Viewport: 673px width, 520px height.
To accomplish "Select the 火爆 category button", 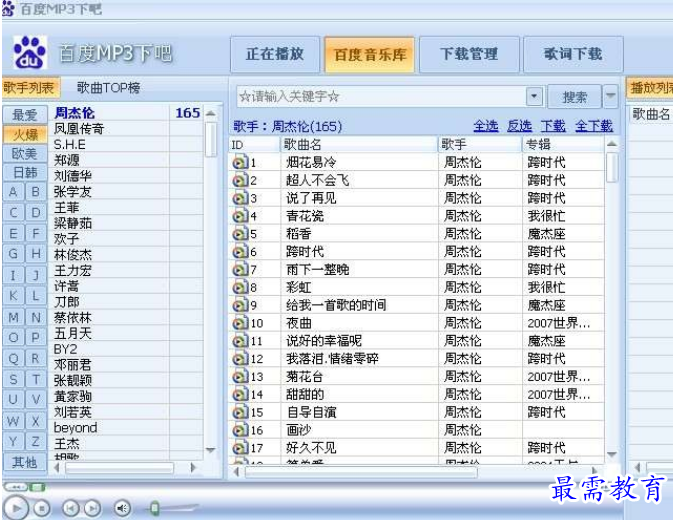I will click(25, 134).
